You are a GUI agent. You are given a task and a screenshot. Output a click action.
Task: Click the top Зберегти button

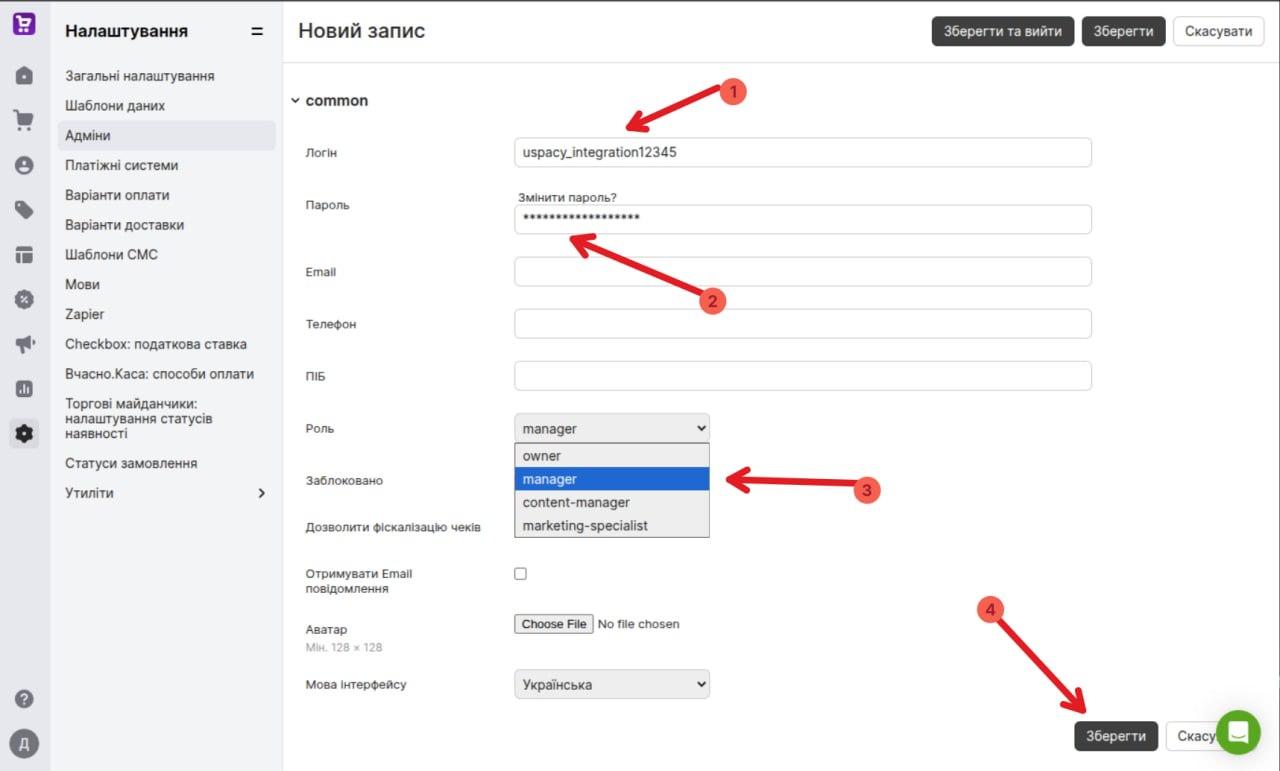1123,31
